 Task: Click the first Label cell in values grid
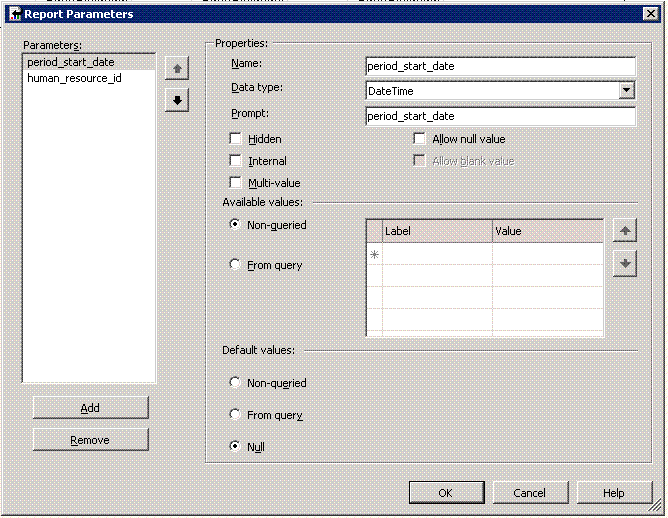pos(437,254)
